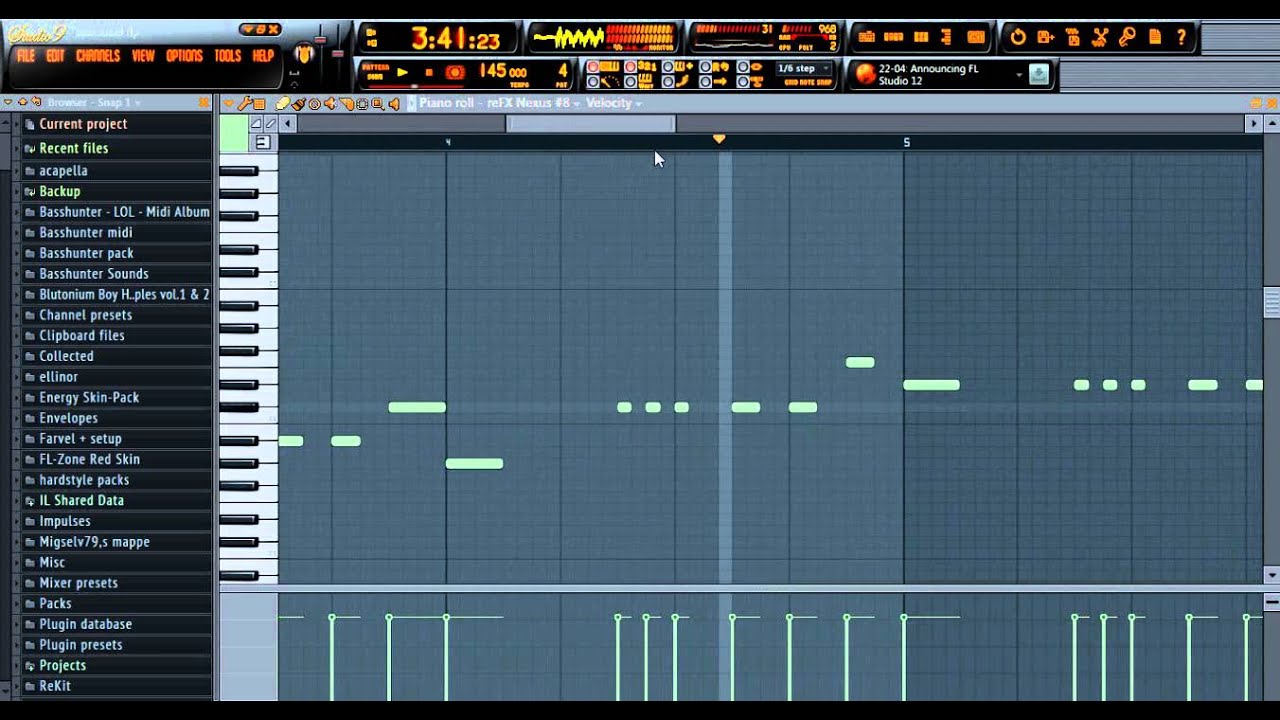The image size is (1280, 720).
Task: Open help with the question mark icon
Action: click(1181, 37)
